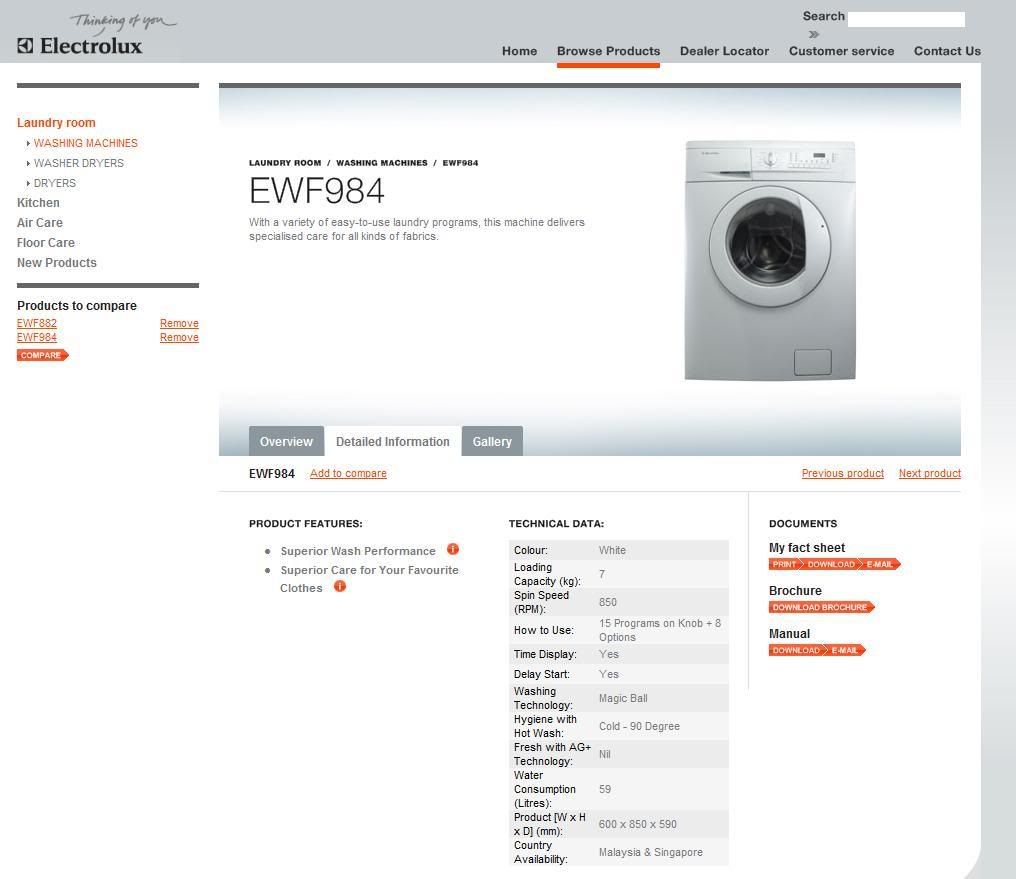Click Superior Wash Performance feature text

pos(358,551)
